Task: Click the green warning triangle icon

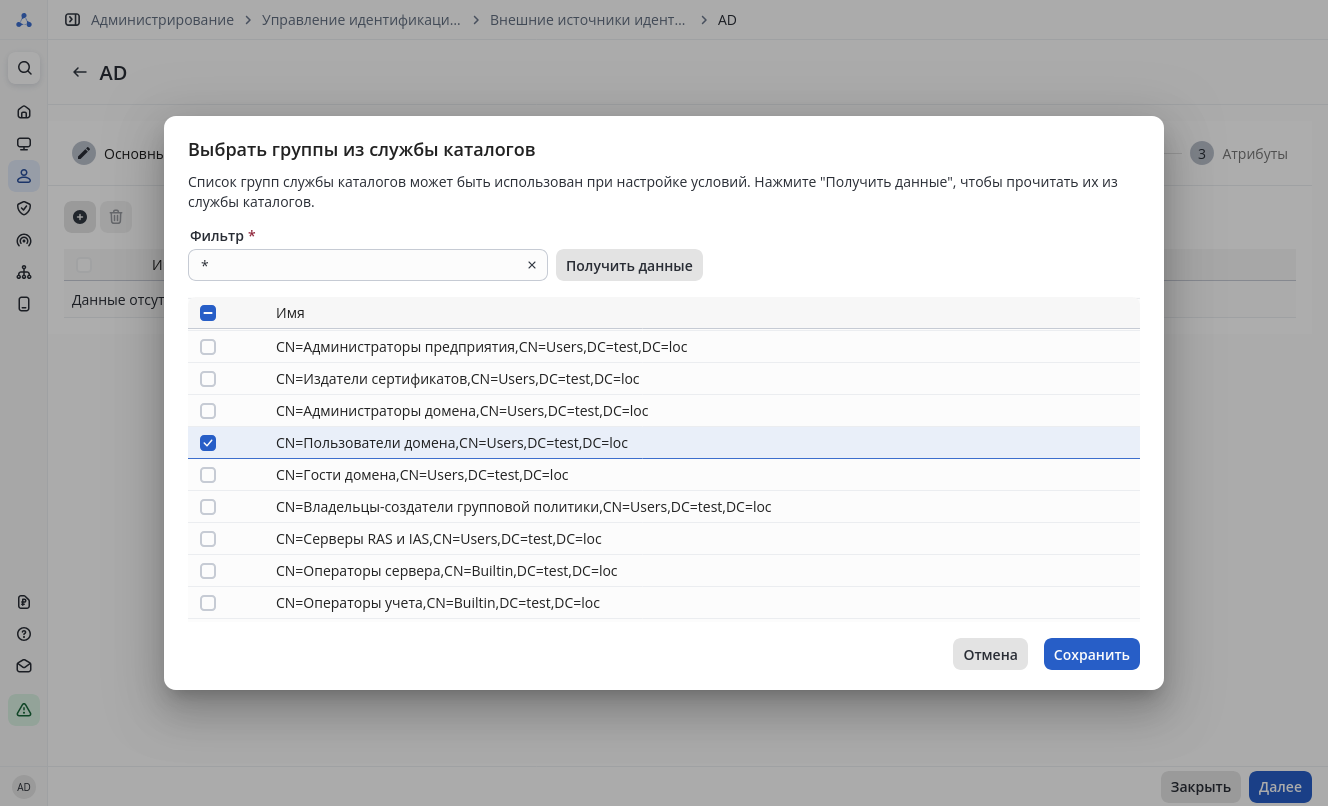Action: pos(24,710)
